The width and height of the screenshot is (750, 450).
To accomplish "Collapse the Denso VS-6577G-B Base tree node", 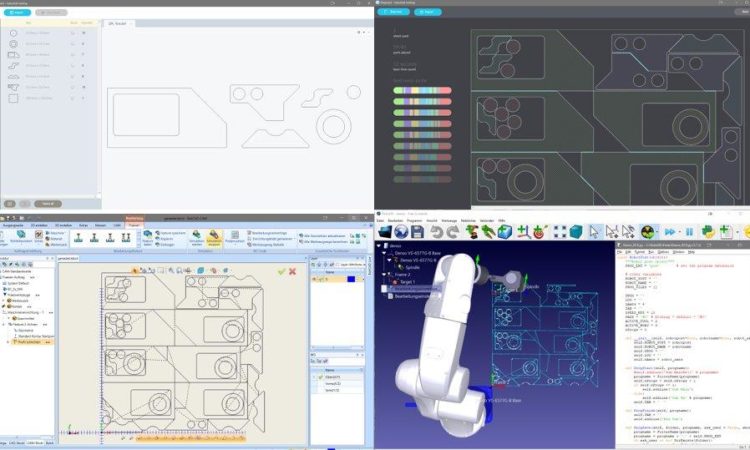I will pos(385,255).
